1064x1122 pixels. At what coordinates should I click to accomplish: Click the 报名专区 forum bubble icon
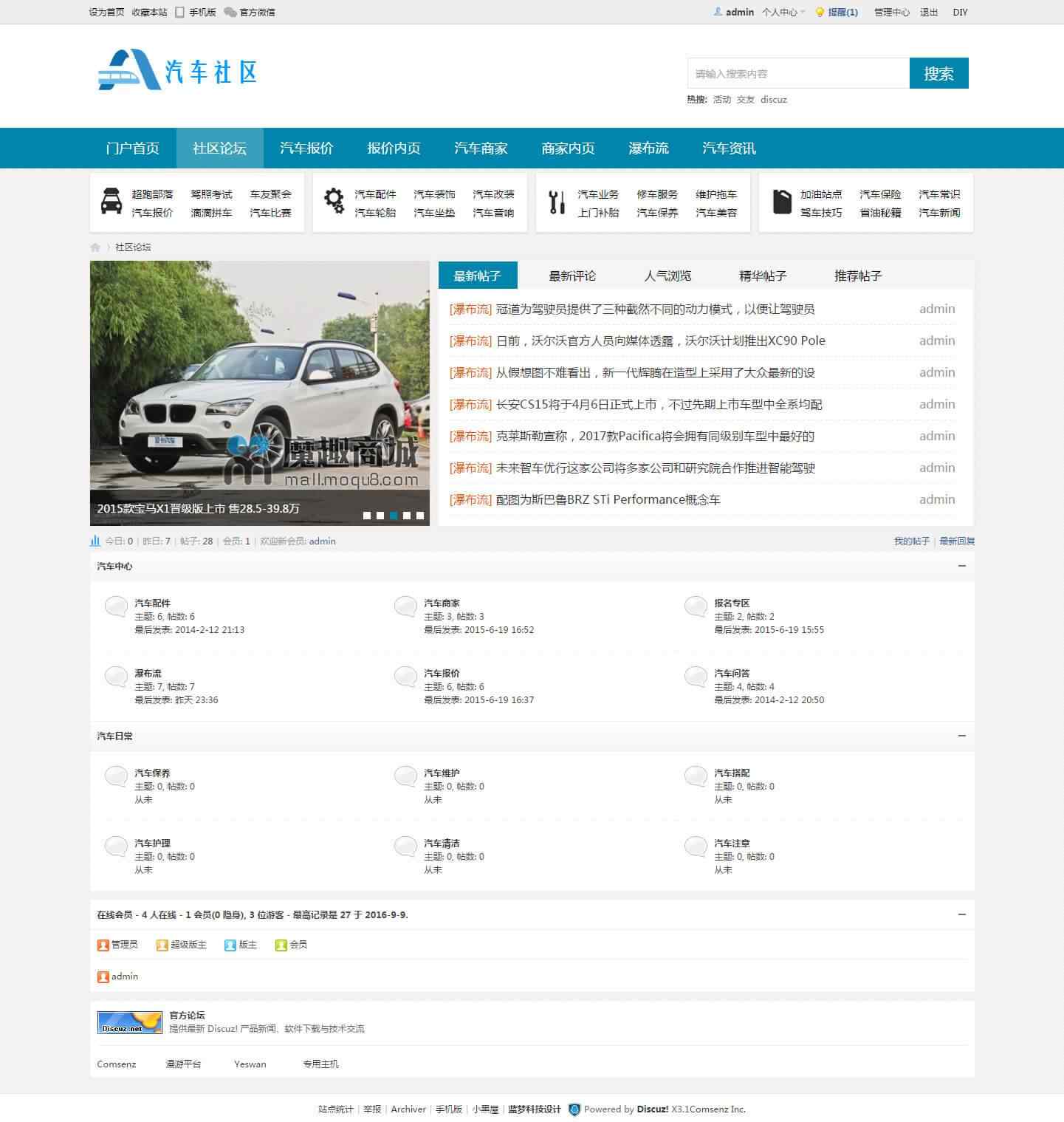click(x=696, y=606)
